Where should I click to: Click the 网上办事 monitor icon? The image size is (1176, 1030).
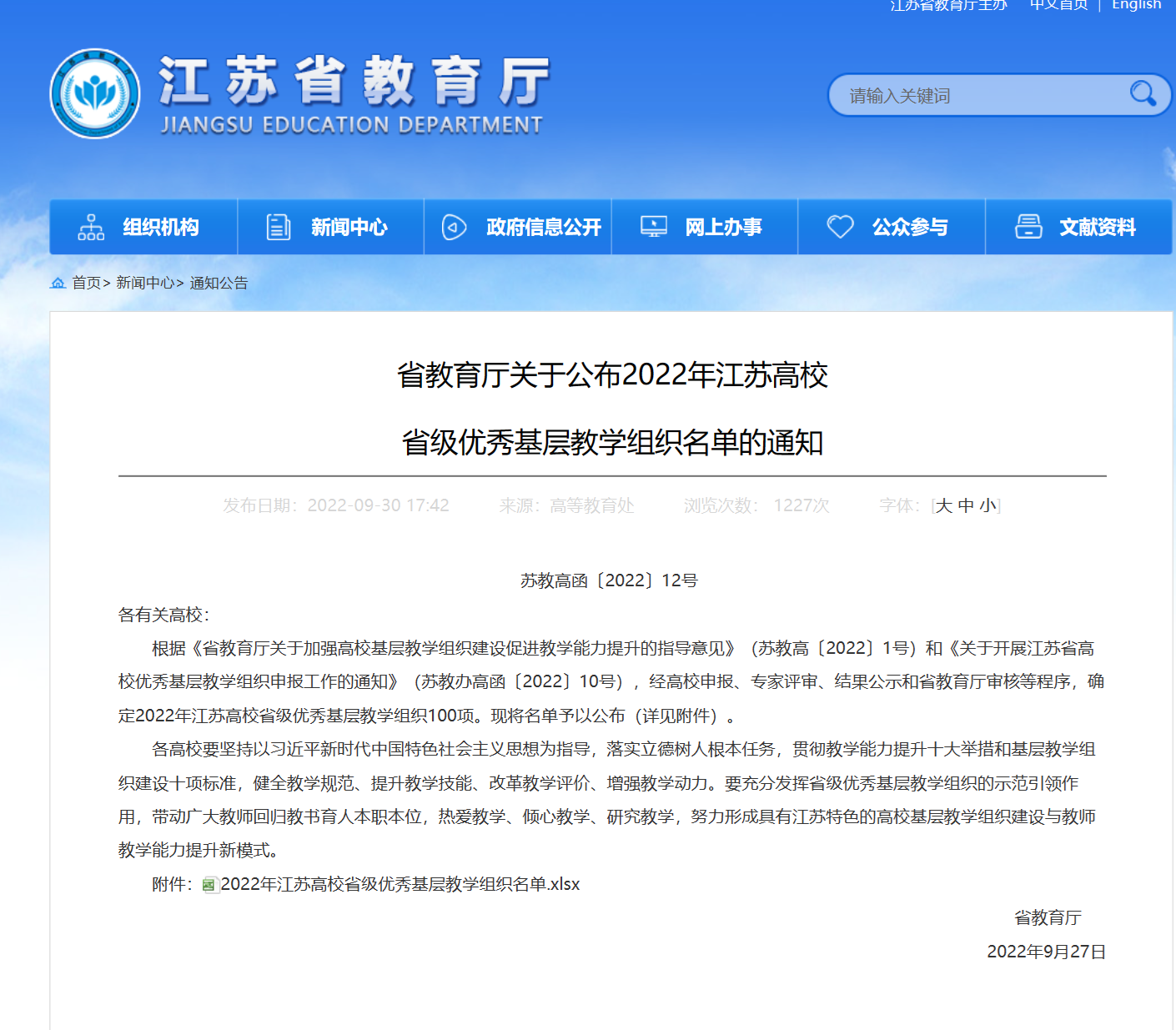[x=654, y=226]
